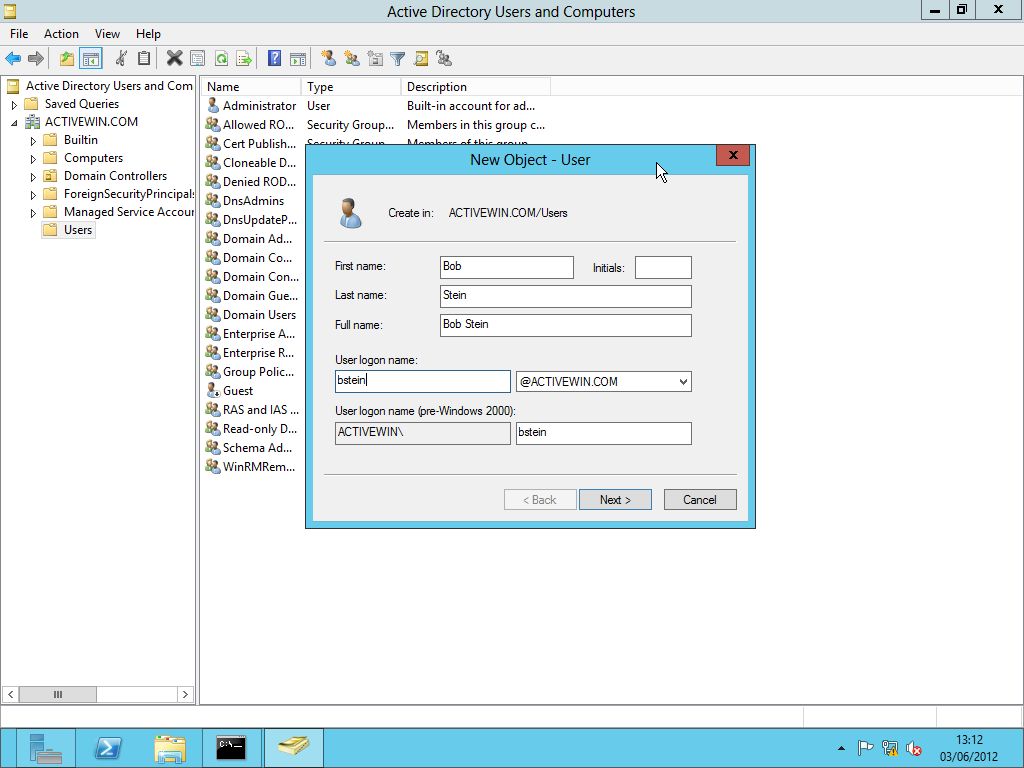1024x768 pixels.
Task: Expand the Domain Controllers tree node
Action: coord(33,177)
